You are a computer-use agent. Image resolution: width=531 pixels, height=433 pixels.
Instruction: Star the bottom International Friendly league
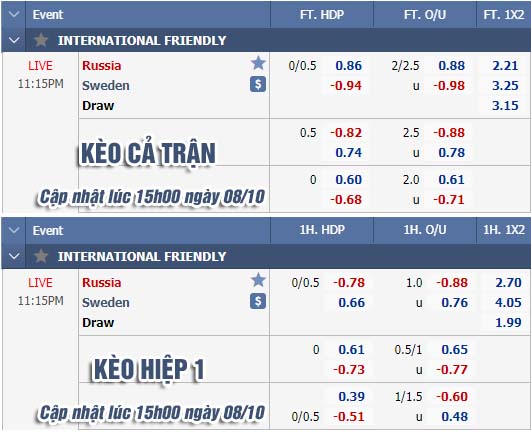41,256
